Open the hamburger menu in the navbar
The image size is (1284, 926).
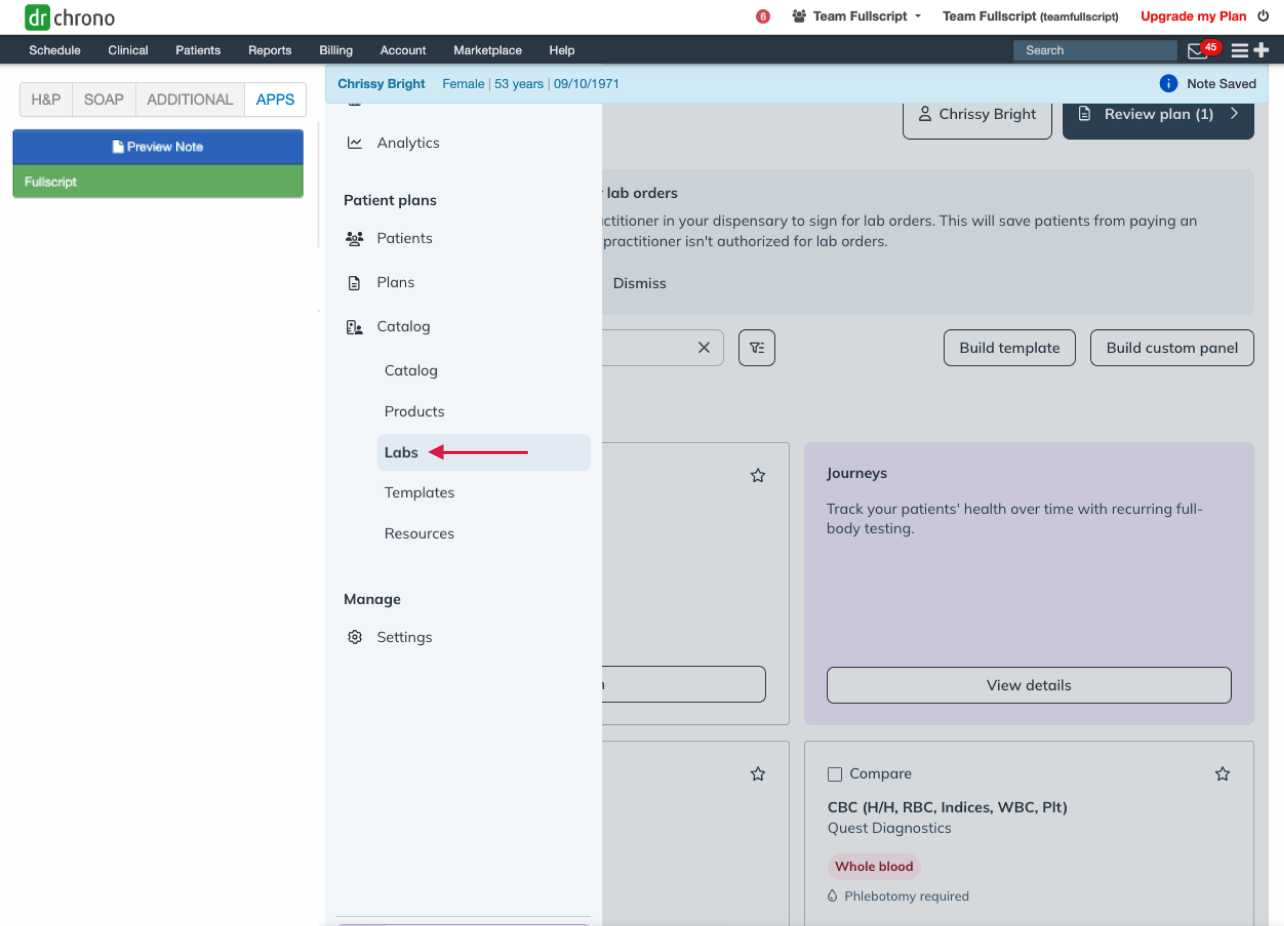(1240, 50)
